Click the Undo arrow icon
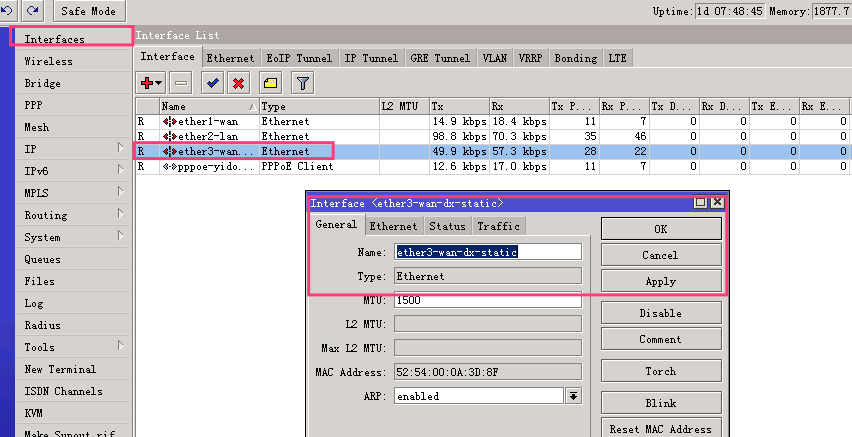Screen dimensions: 852x437 pyautogui.click(x=7, y=10)
